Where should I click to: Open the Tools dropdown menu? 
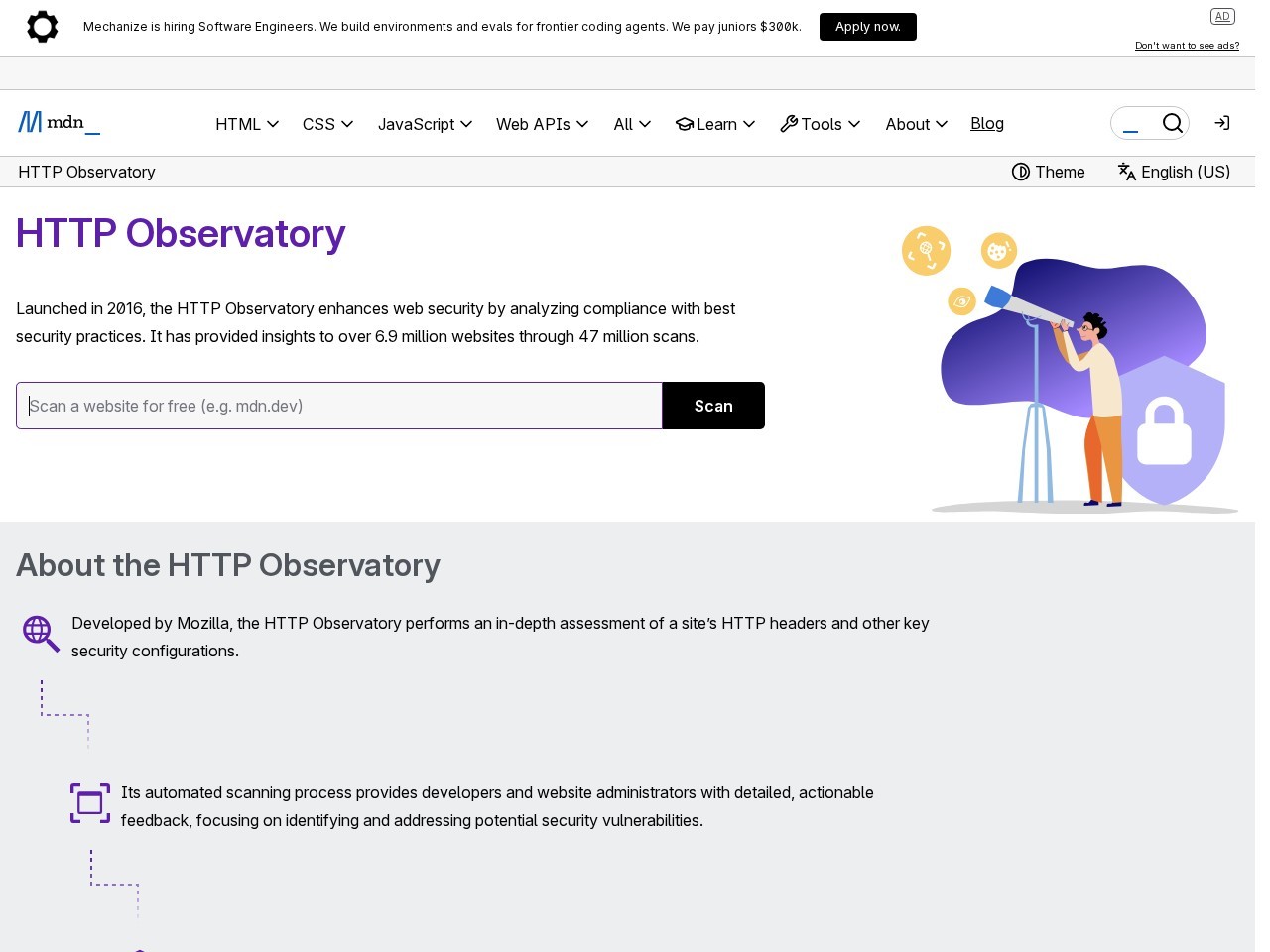821,124
